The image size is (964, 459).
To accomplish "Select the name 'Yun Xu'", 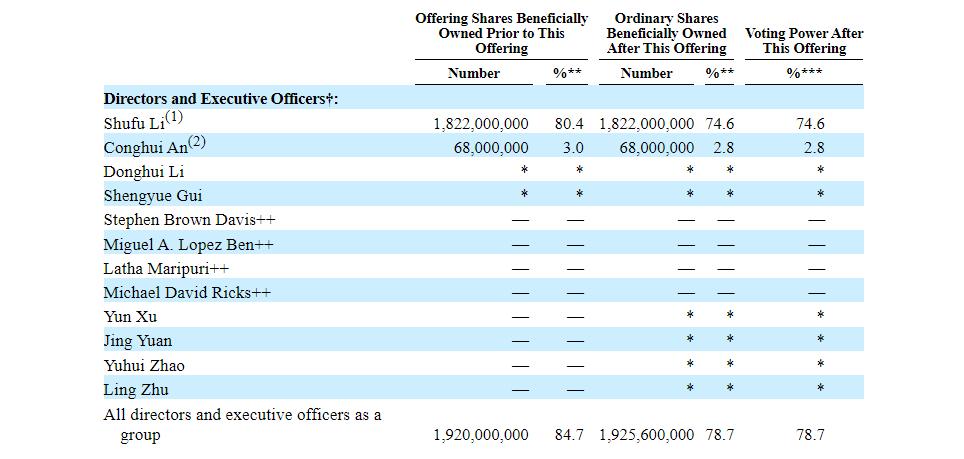I will [x=130, y=317].
